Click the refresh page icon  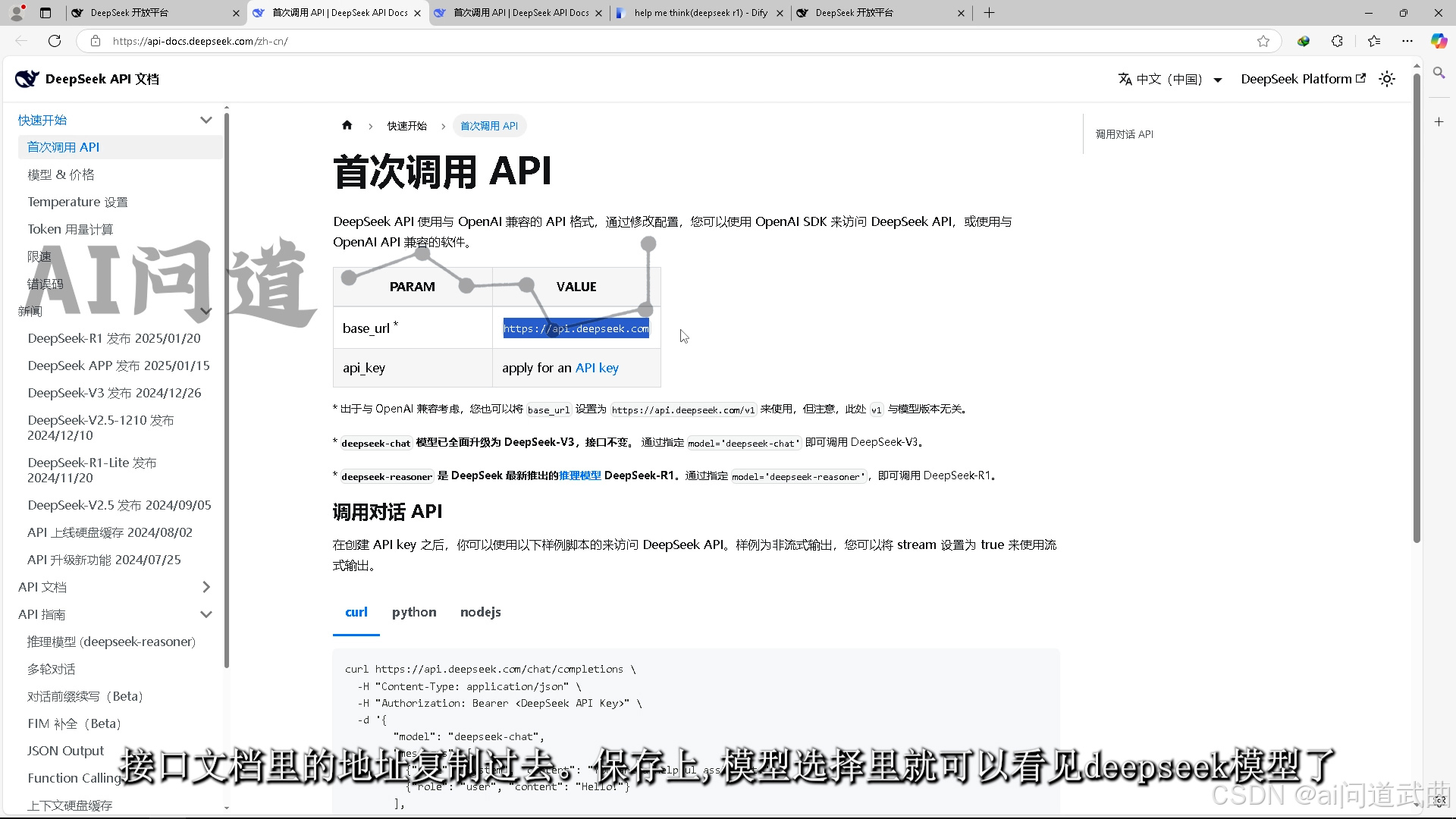tap(54, 41)
